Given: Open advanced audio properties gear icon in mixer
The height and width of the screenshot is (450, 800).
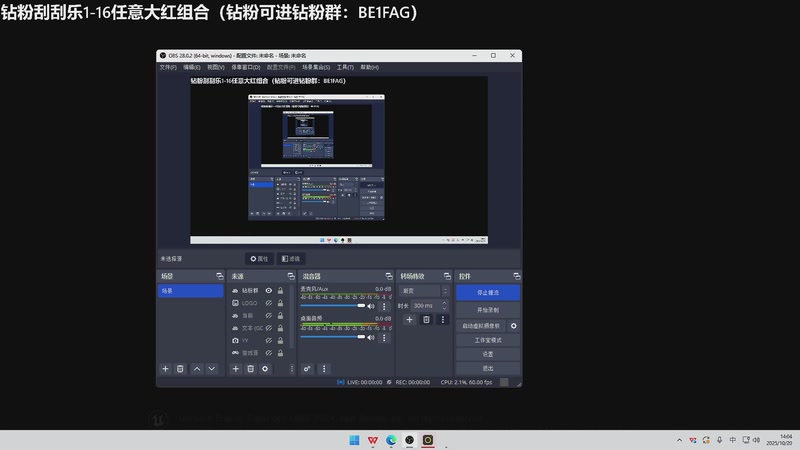Looking at the screenshot, I should [x=307, y=369].
